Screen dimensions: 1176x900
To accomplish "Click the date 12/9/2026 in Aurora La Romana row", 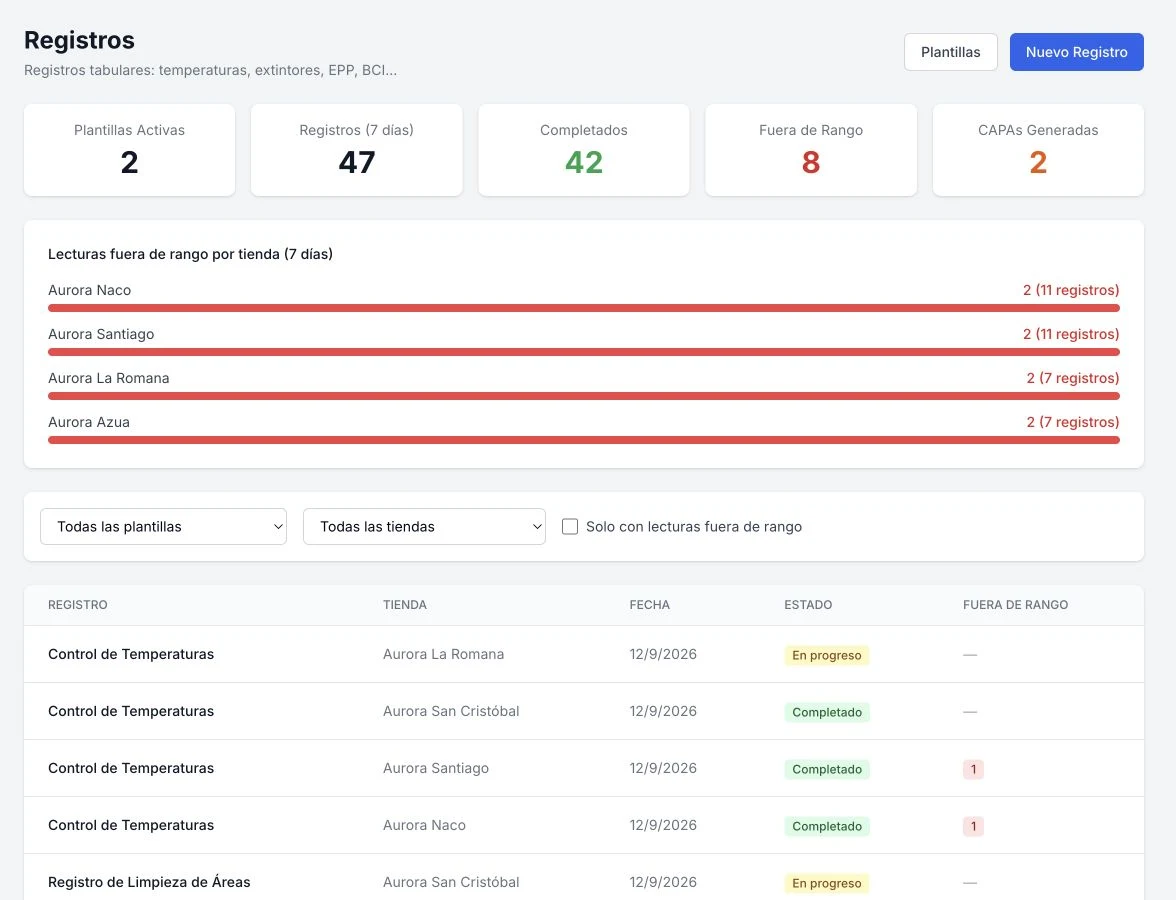I will tap(663, 654).
